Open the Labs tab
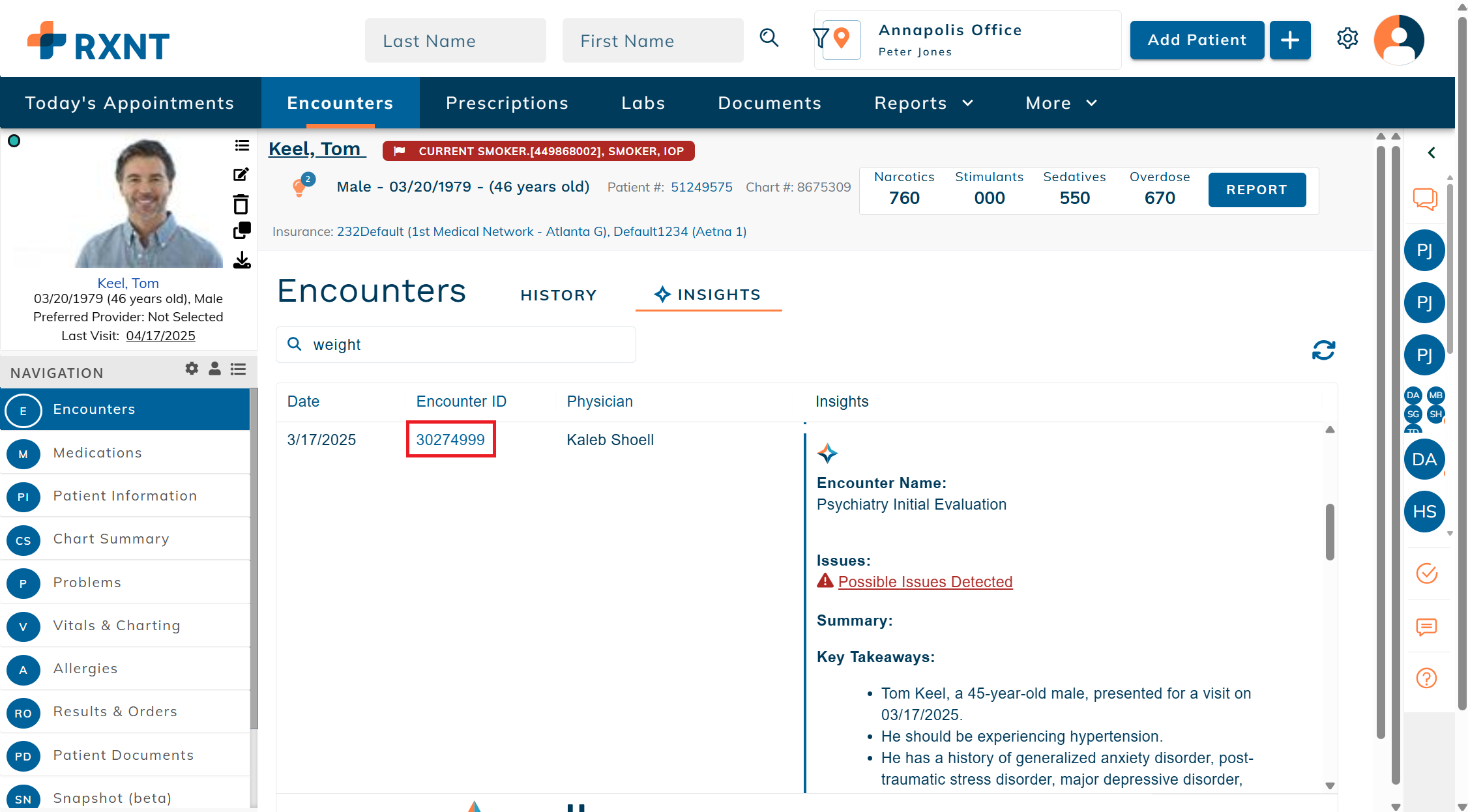 [643, 103]
